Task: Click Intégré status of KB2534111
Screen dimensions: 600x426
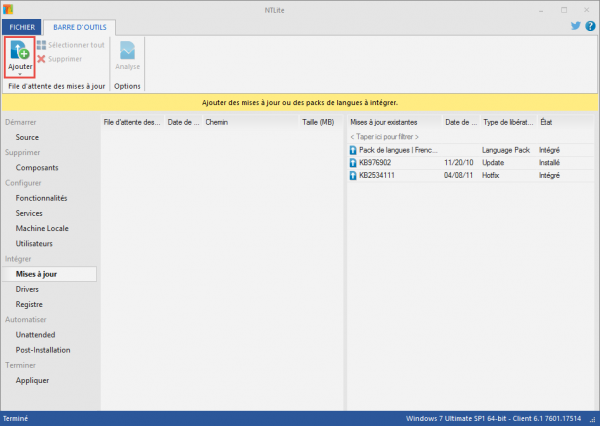Action: [x=549, y=175]
